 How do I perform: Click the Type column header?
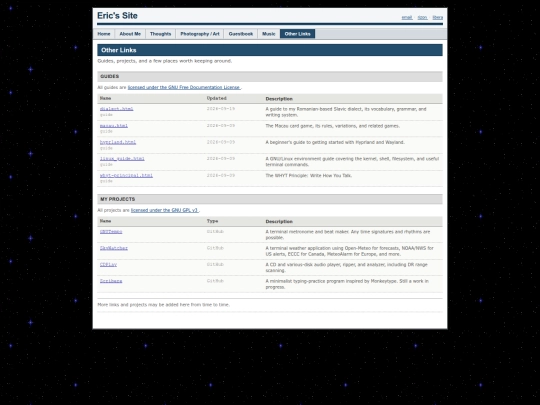[212, 221]
